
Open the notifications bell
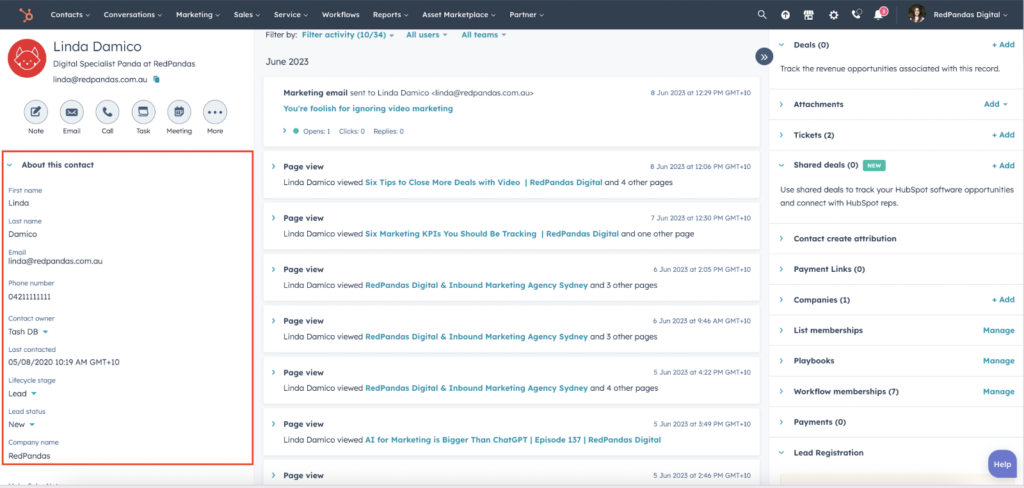pos(878,15)
